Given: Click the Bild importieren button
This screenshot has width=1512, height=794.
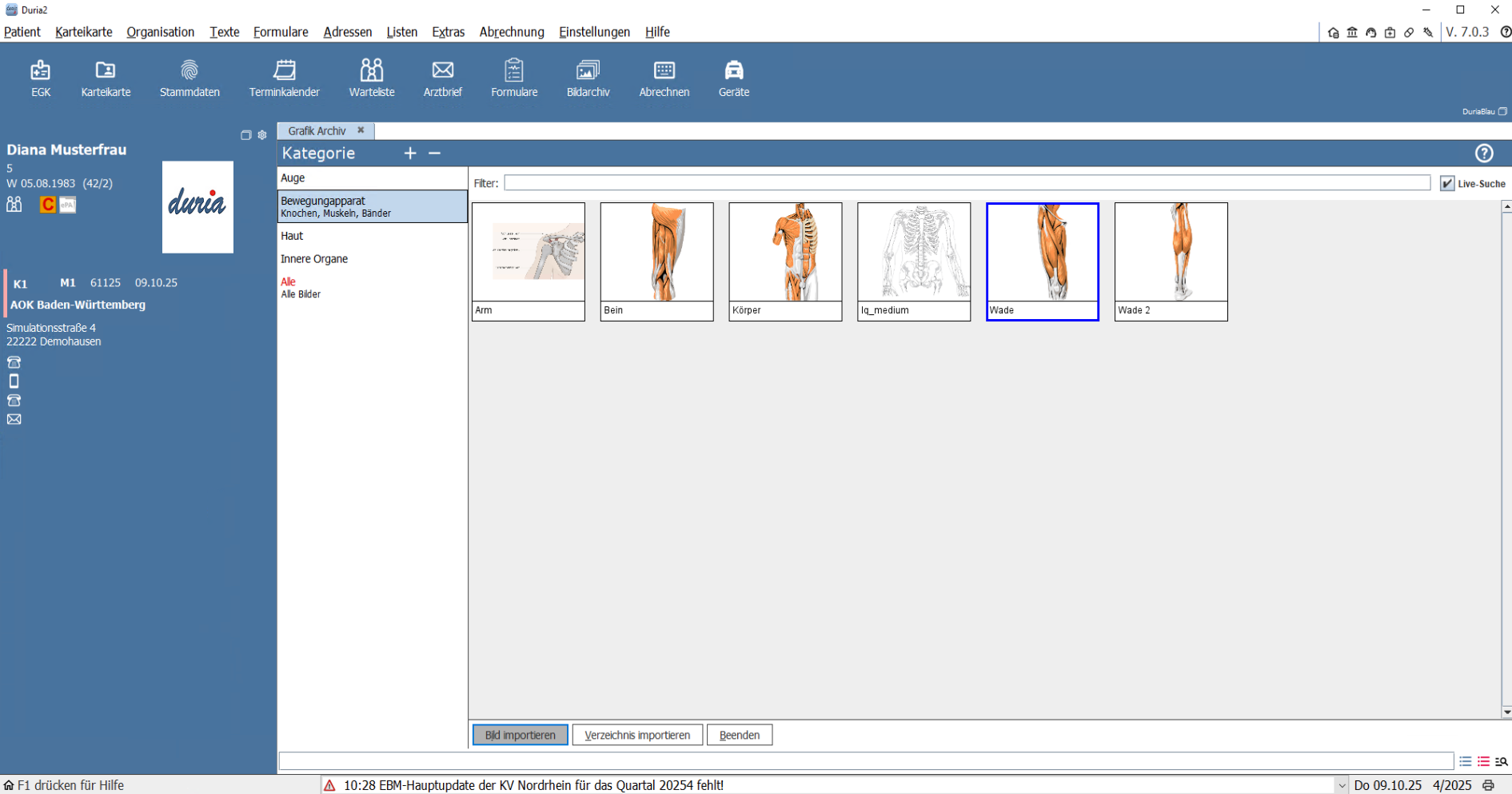Looking at the screenshot, I should tap(520, 735).
